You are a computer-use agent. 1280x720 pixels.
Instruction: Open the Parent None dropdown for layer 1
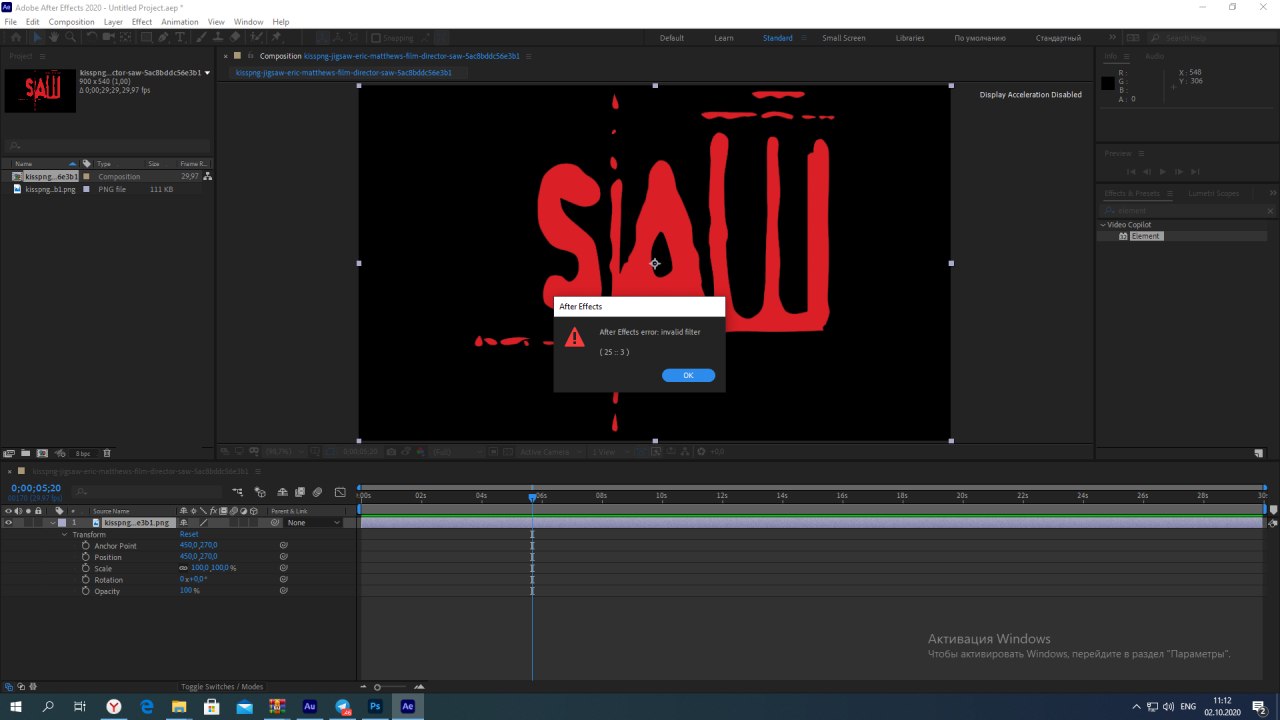tap(313, 522)
